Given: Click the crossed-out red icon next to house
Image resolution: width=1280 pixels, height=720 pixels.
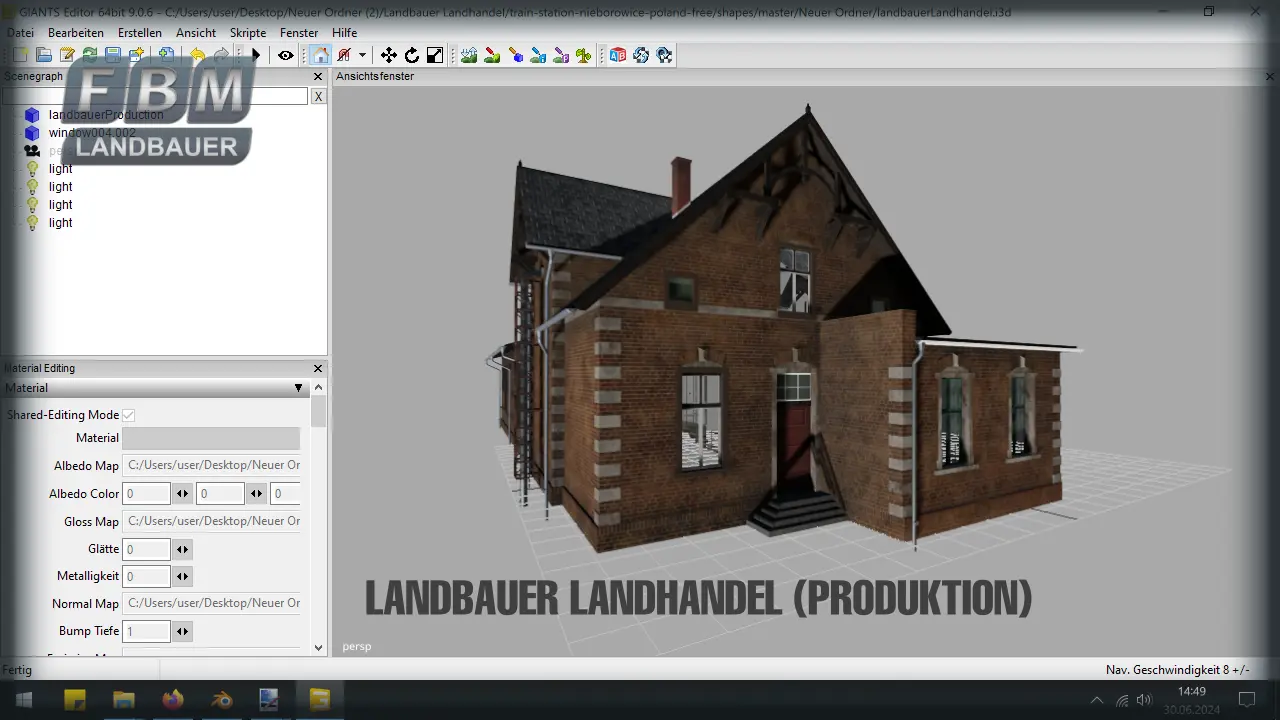Looking at the screenshot, I should [344, 55].
